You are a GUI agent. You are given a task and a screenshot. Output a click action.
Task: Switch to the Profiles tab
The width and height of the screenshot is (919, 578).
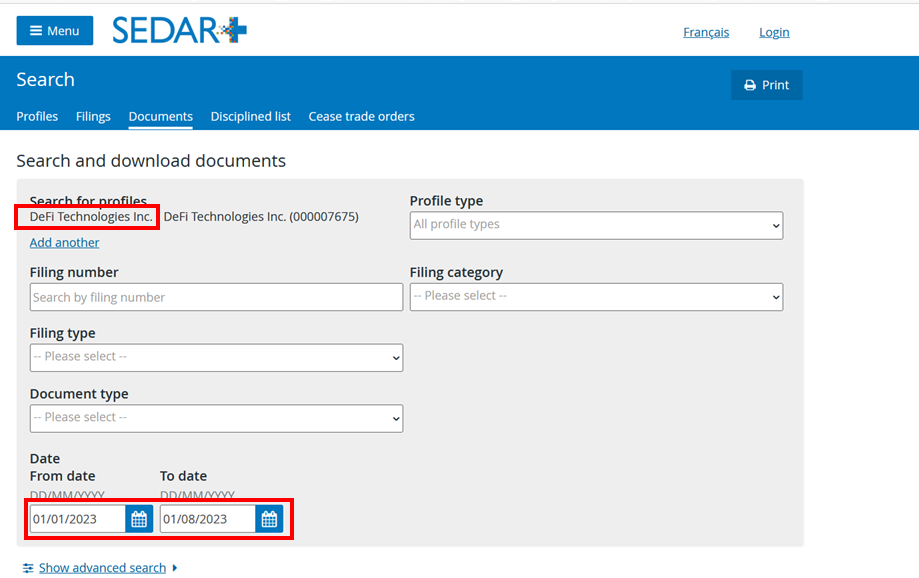point(37,116)
